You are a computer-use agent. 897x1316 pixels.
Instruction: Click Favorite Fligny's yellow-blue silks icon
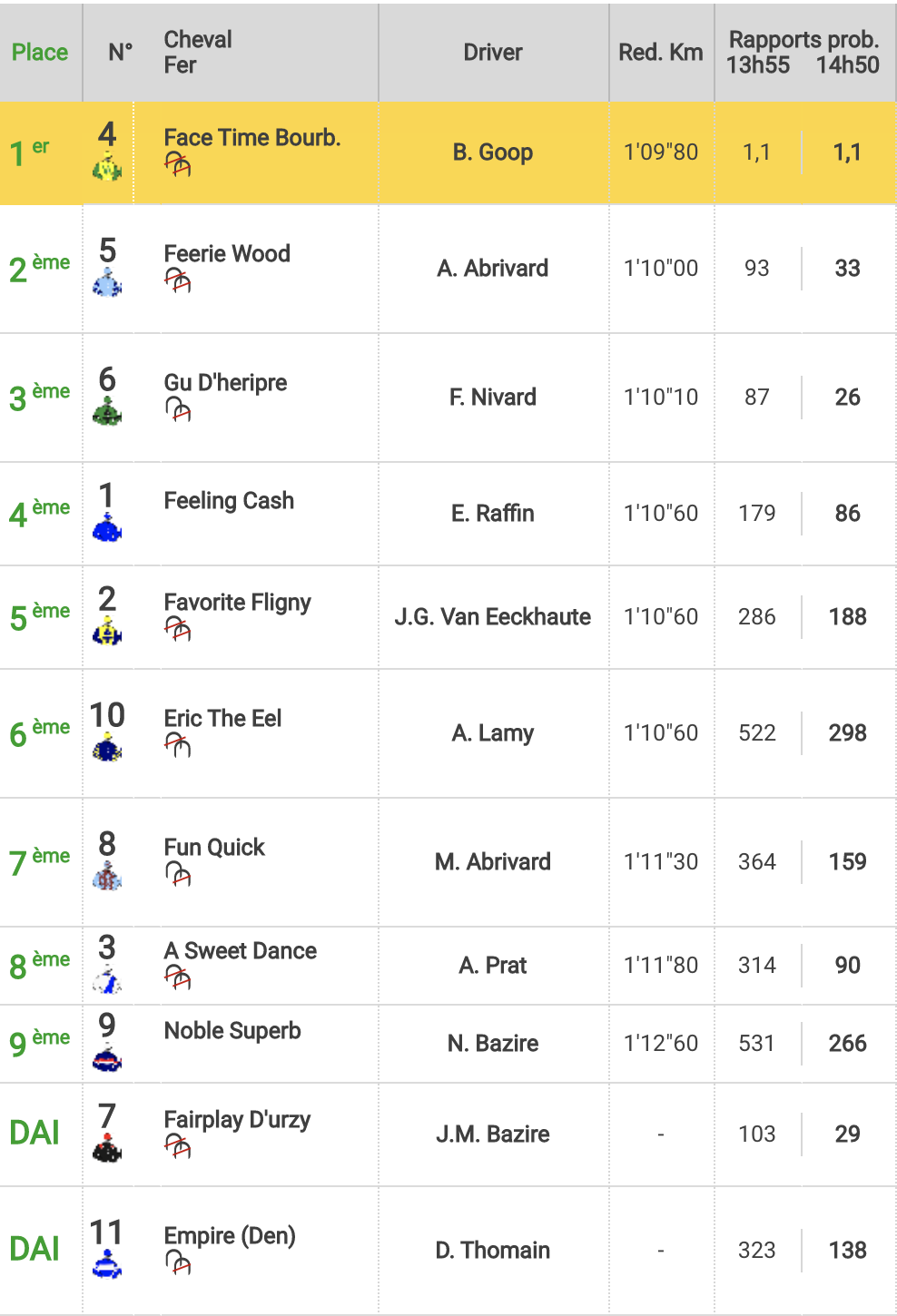(107, 632)
